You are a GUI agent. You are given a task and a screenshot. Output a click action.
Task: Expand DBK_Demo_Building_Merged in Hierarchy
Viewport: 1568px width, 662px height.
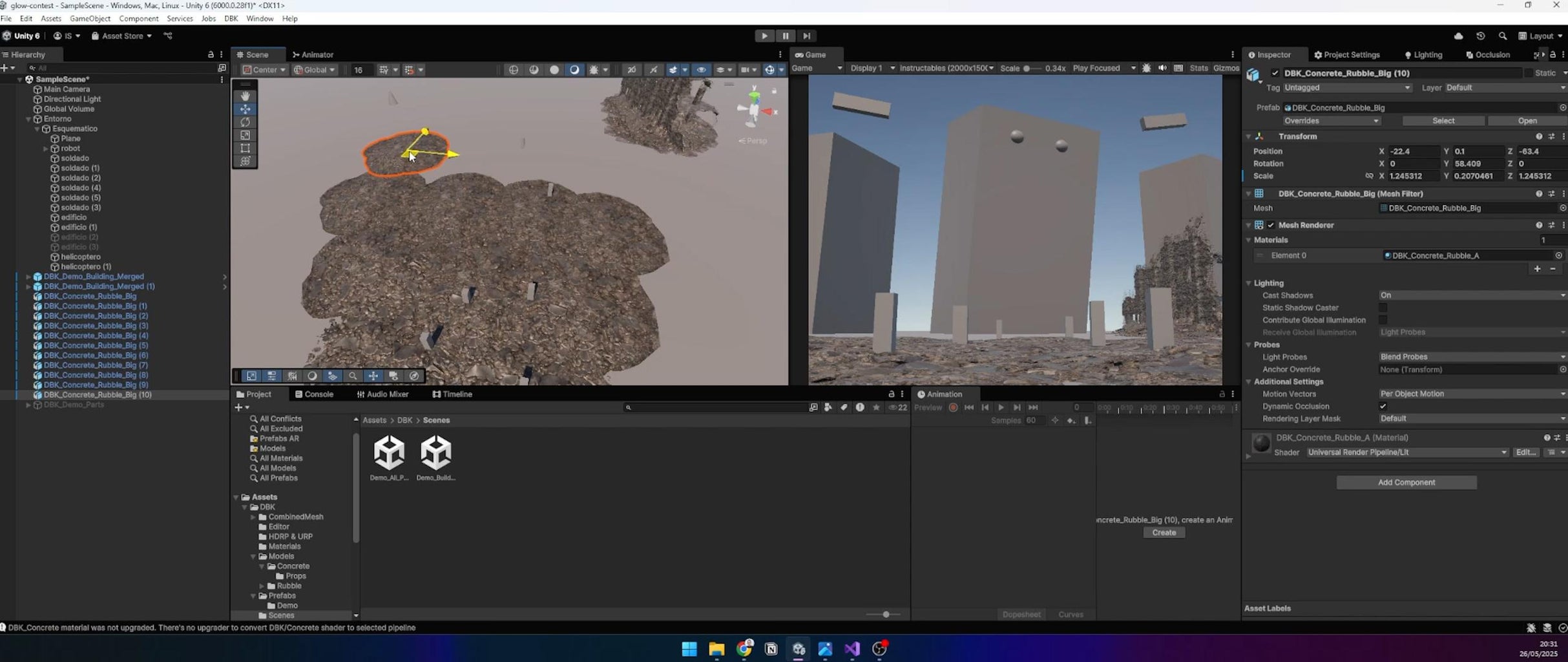pyautogui.click(x=28, y=277)
